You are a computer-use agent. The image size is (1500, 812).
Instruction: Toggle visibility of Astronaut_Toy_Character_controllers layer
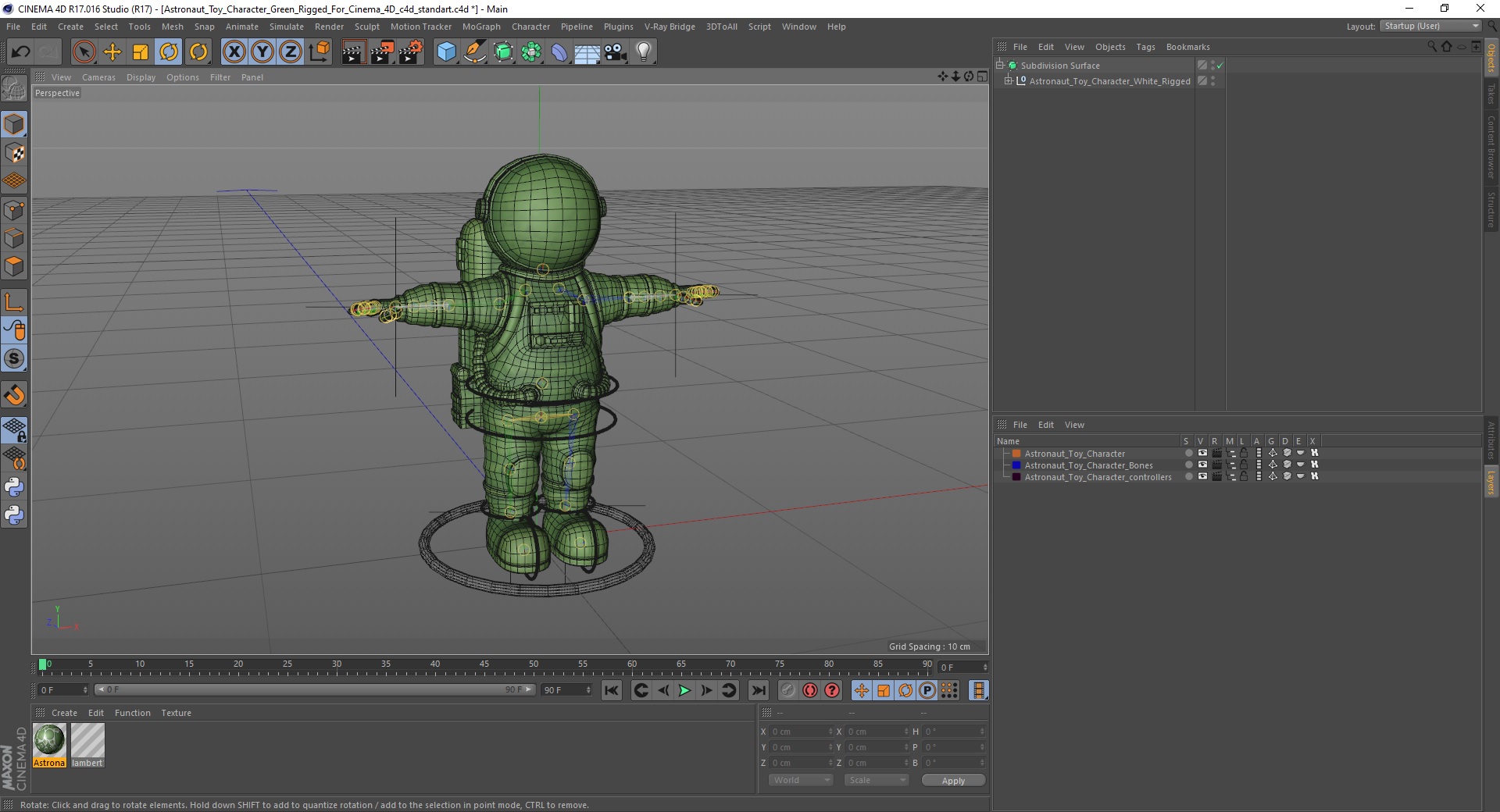pos(1202,476)
